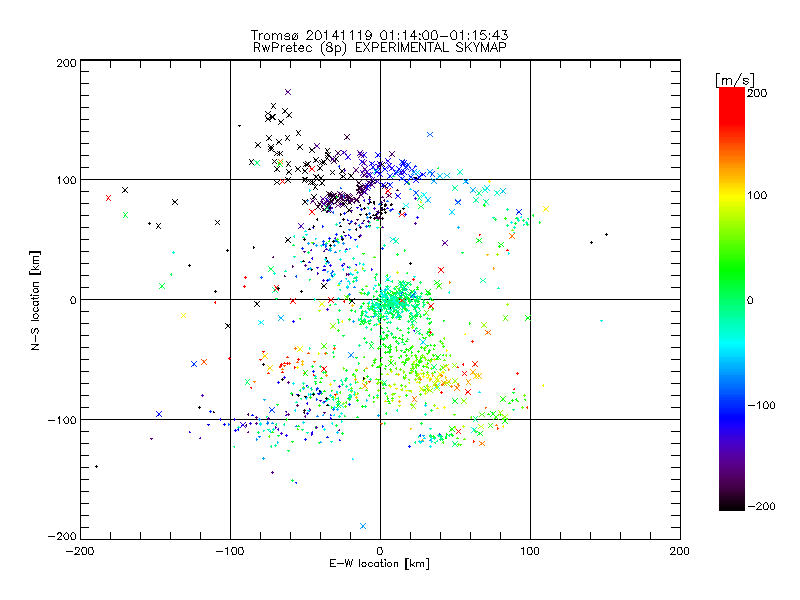The height and width of the screenshot is (600, 800).
Task: Select the '[m/s]' unit label above colorbar
Action: coord(735,80)
